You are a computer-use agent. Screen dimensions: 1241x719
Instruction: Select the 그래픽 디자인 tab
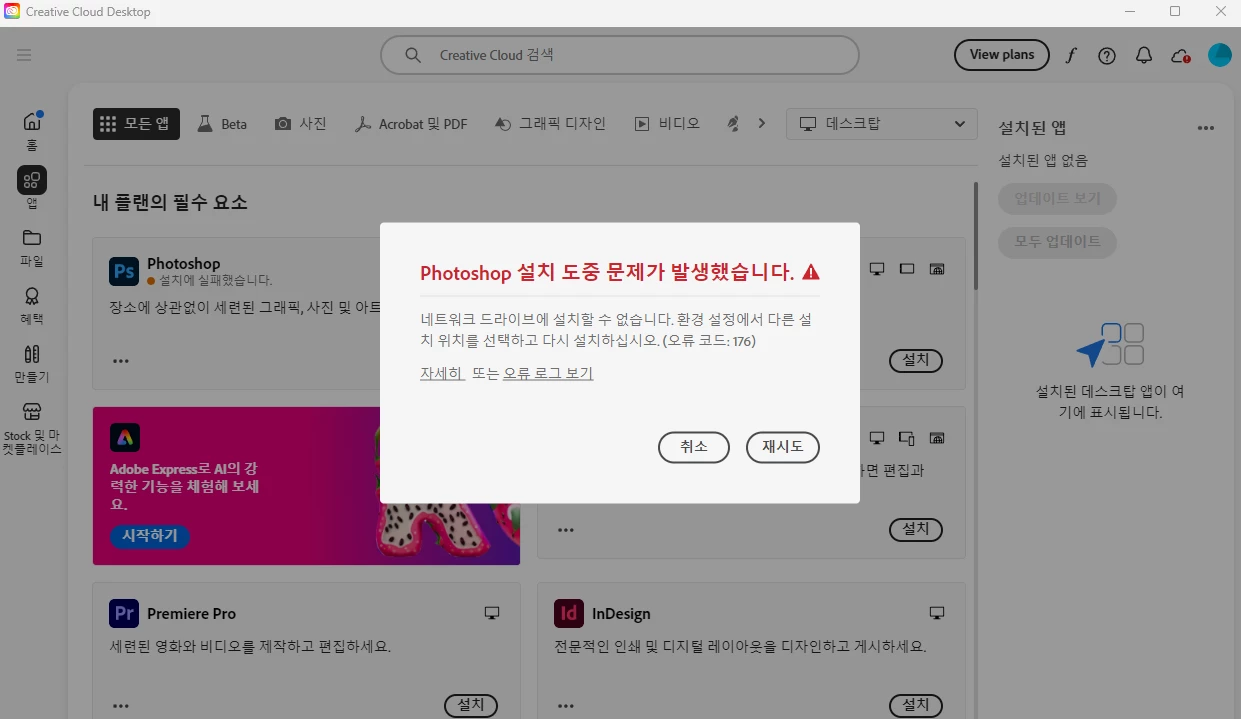tap(550, 124)
